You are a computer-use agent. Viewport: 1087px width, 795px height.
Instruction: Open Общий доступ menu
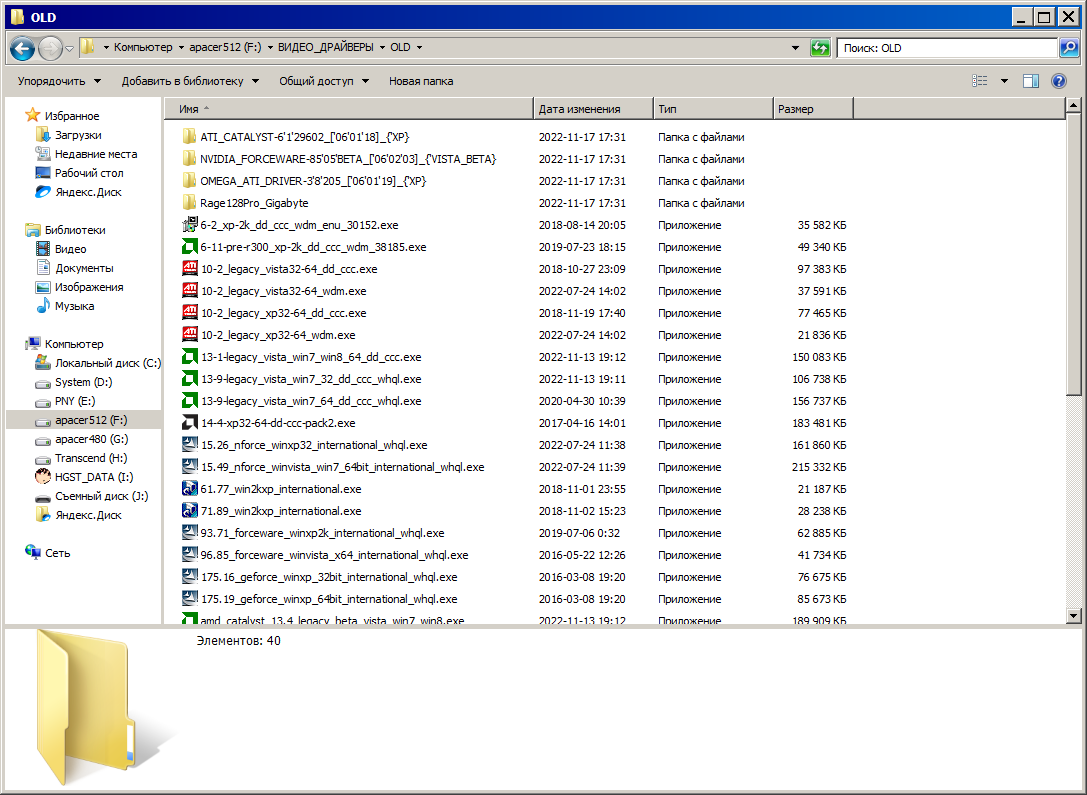tap(324, 81)
